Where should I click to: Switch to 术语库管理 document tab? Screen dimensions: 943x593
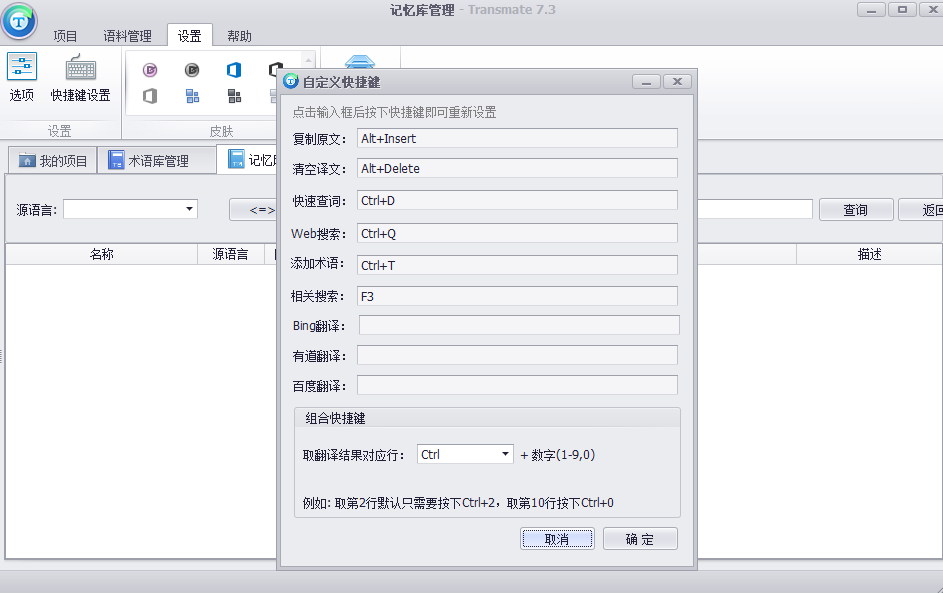(156, 161)
